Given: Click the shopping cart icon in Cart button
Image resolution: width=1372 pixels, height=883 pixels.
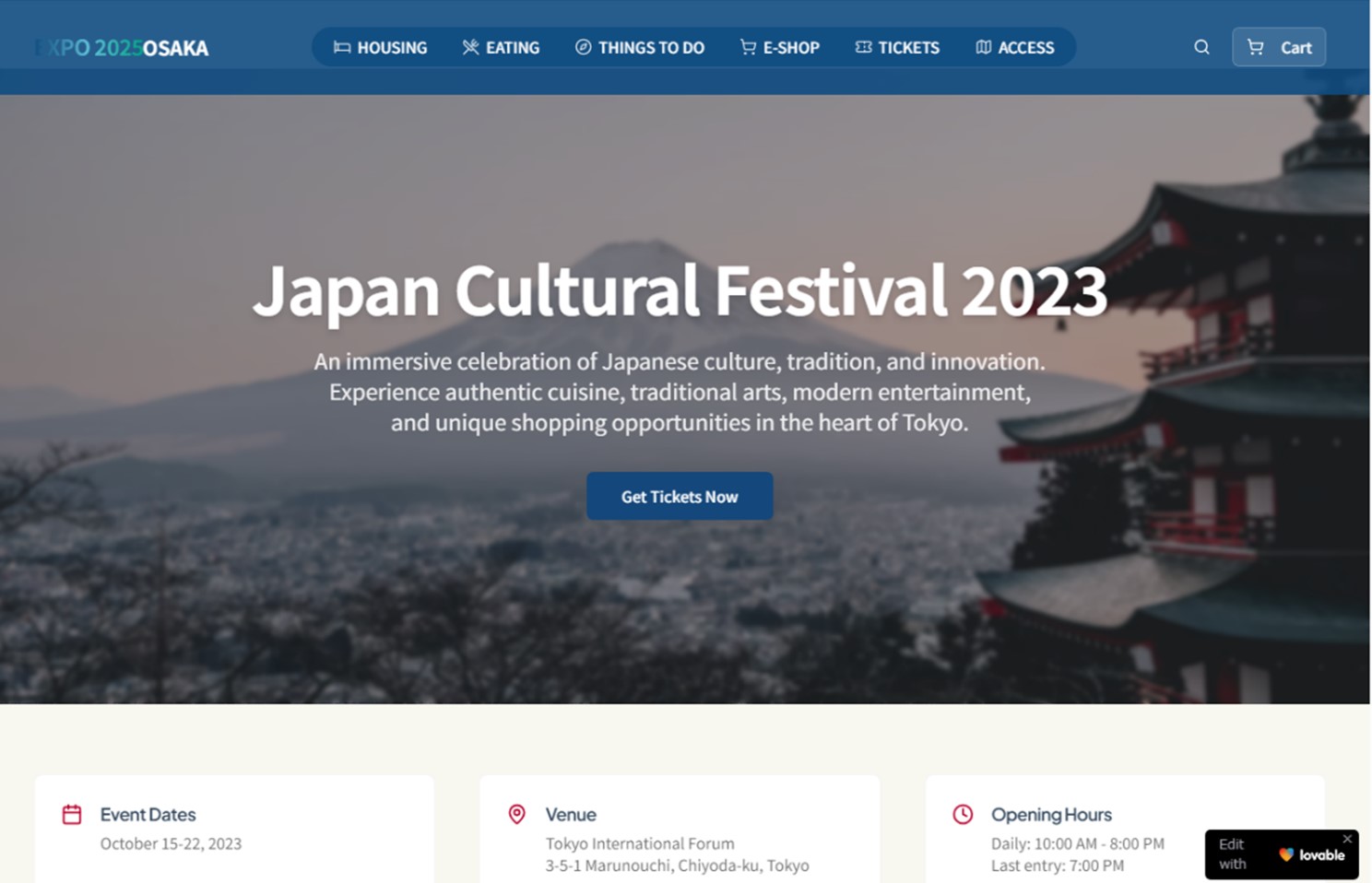Looking at the screenshot, I should coord(1255,47).
